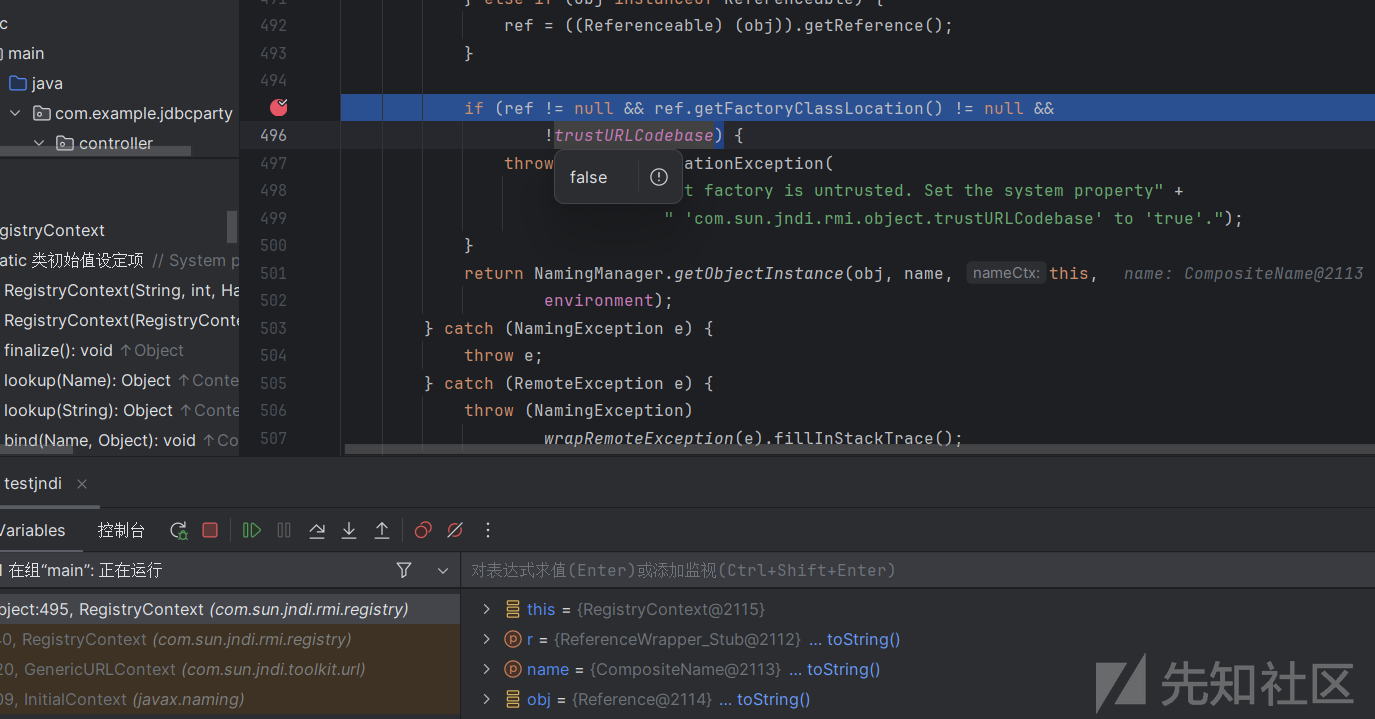
Task: Select lookup(Name): Object method
Action: [120, 380]
